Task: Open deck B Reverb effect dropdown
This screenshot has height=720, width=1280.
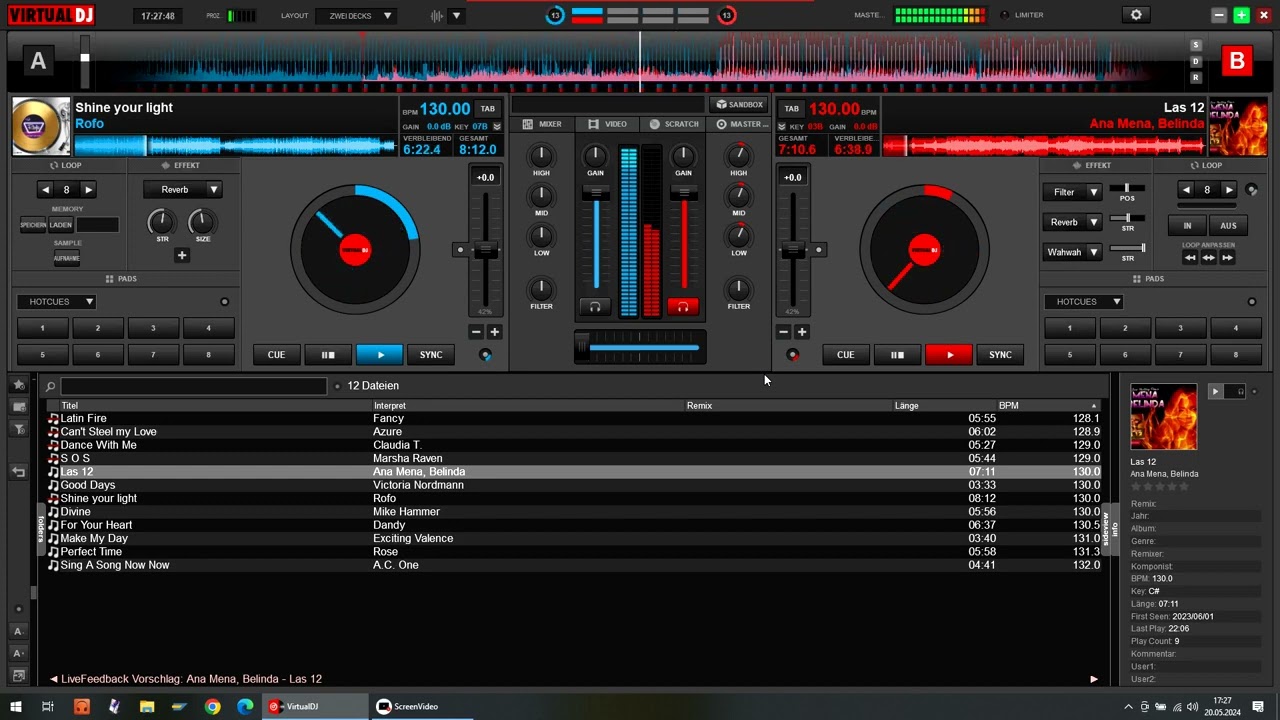Action: click(x=1071, y=222)
